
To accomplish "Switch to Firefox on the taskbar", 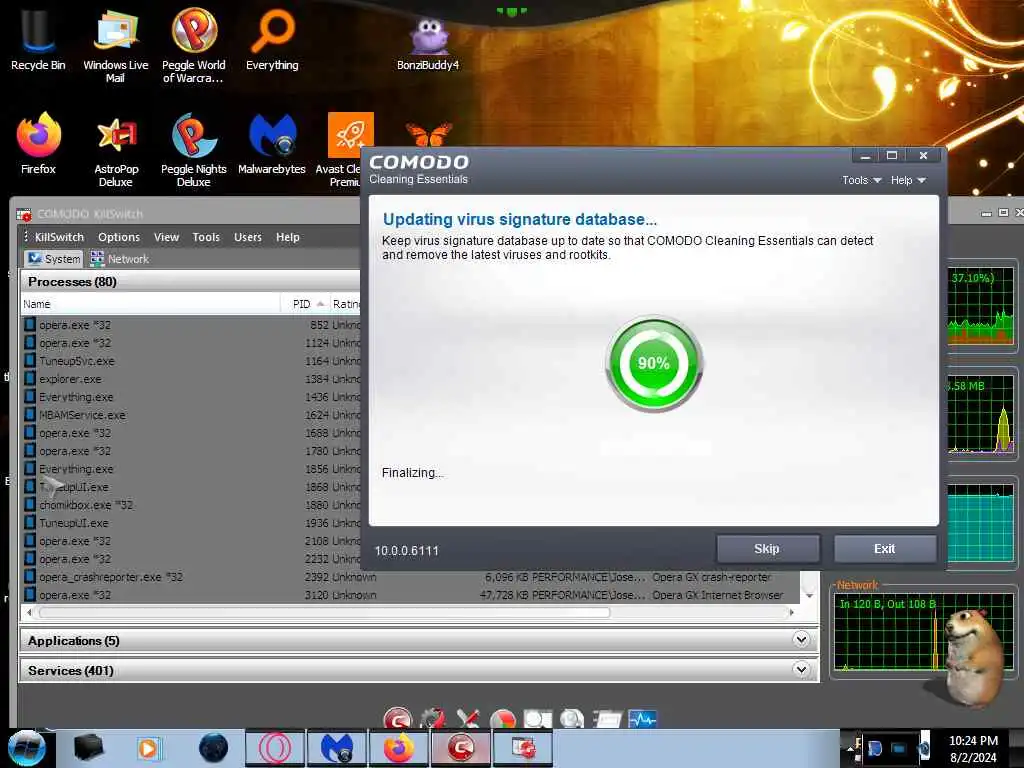I will [398, 748].
